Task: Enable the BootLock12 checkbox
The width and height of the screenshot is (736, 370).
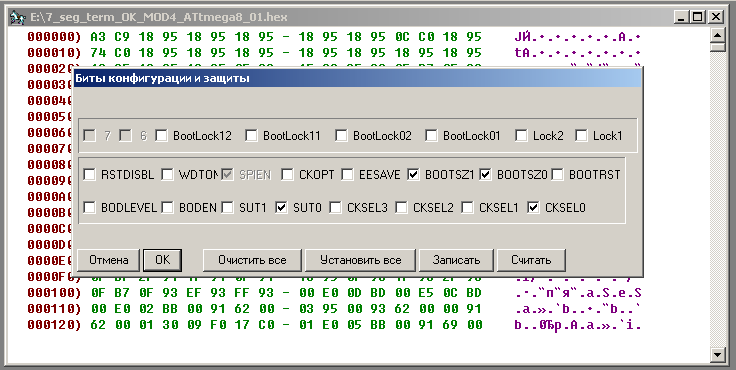Action: coord(161,136)
